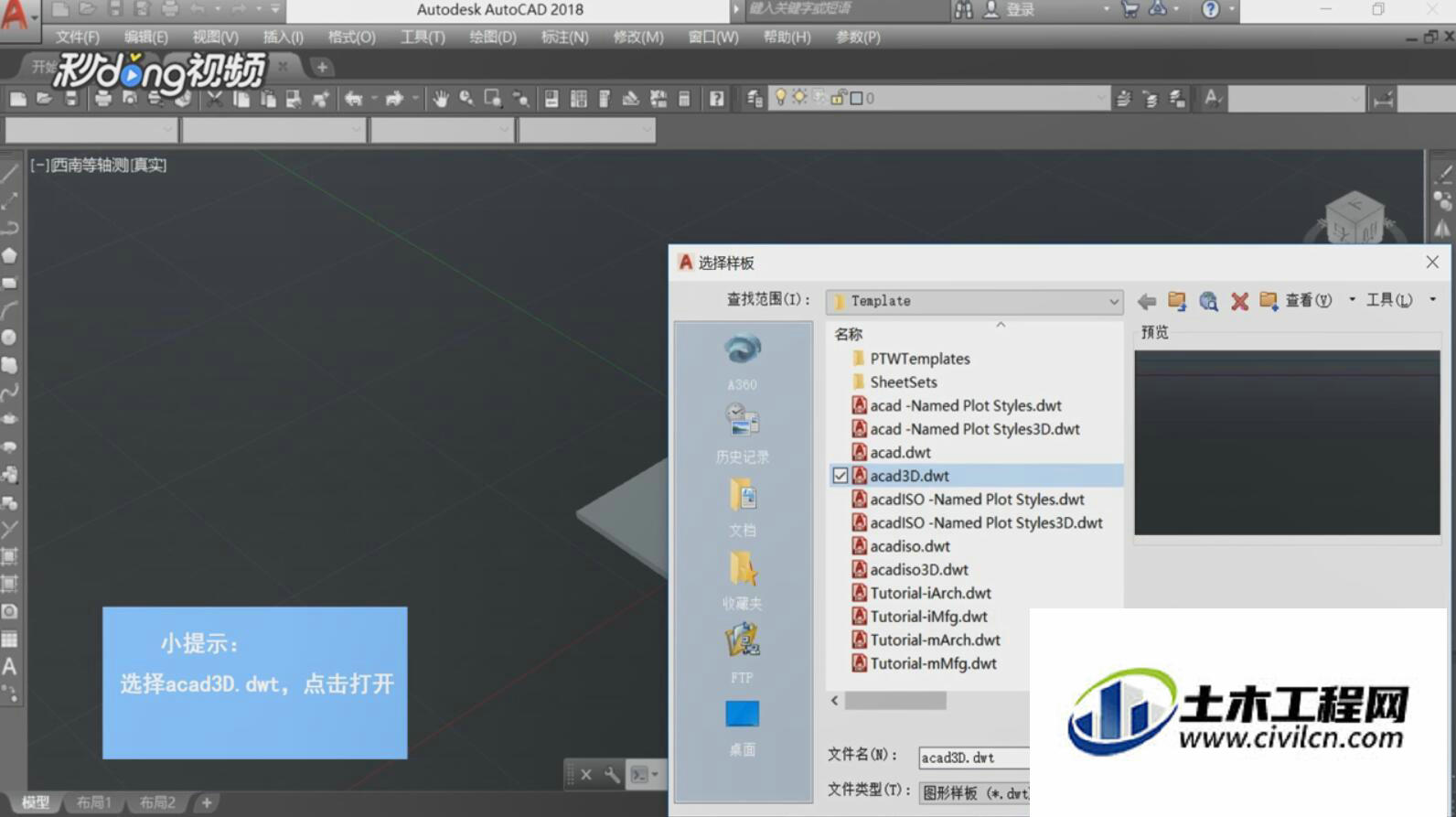This screenshot has height=817, width=1456.
Task: Click the Create New Folder icon
Action: tap(1269, 301)
